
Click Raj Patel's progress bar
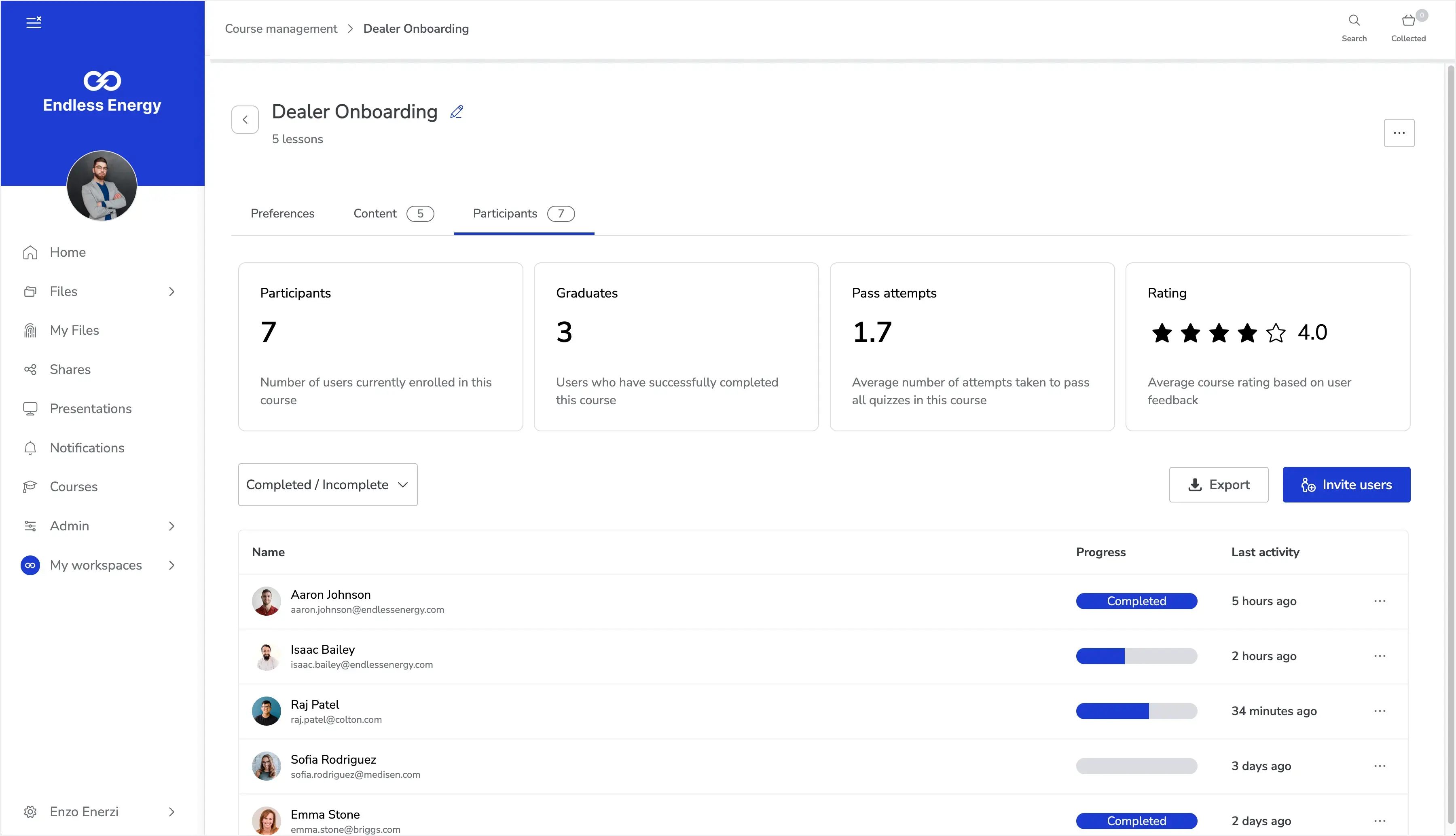1136,711
